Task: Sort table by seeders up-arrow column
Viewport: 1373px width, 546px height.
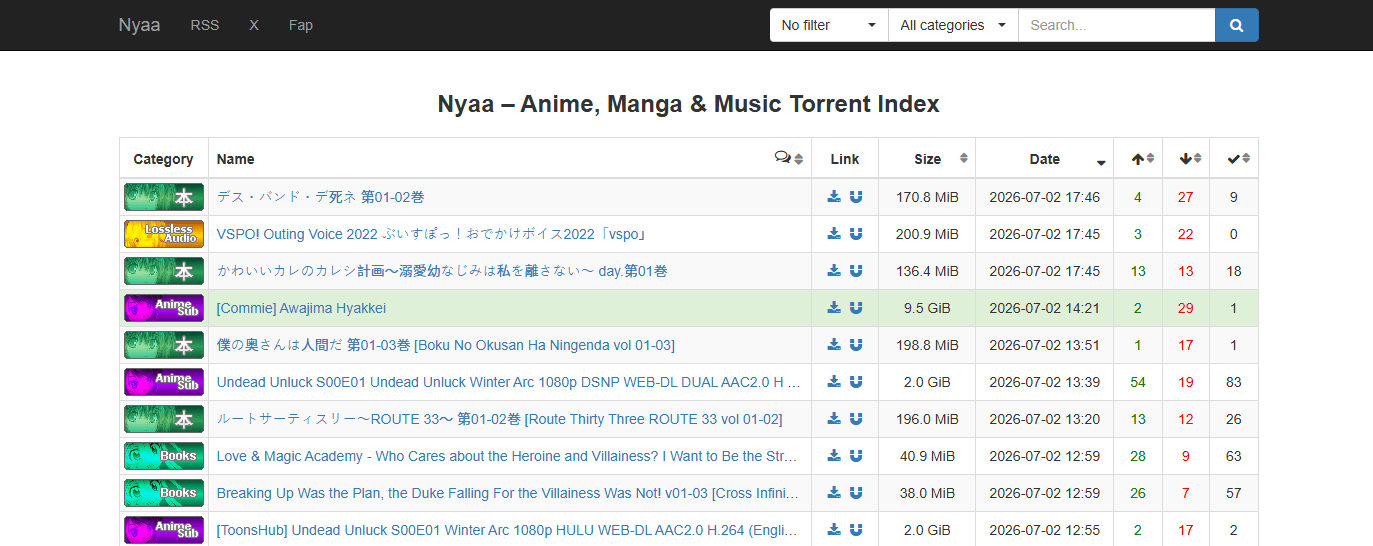Action: [1138, 158]
